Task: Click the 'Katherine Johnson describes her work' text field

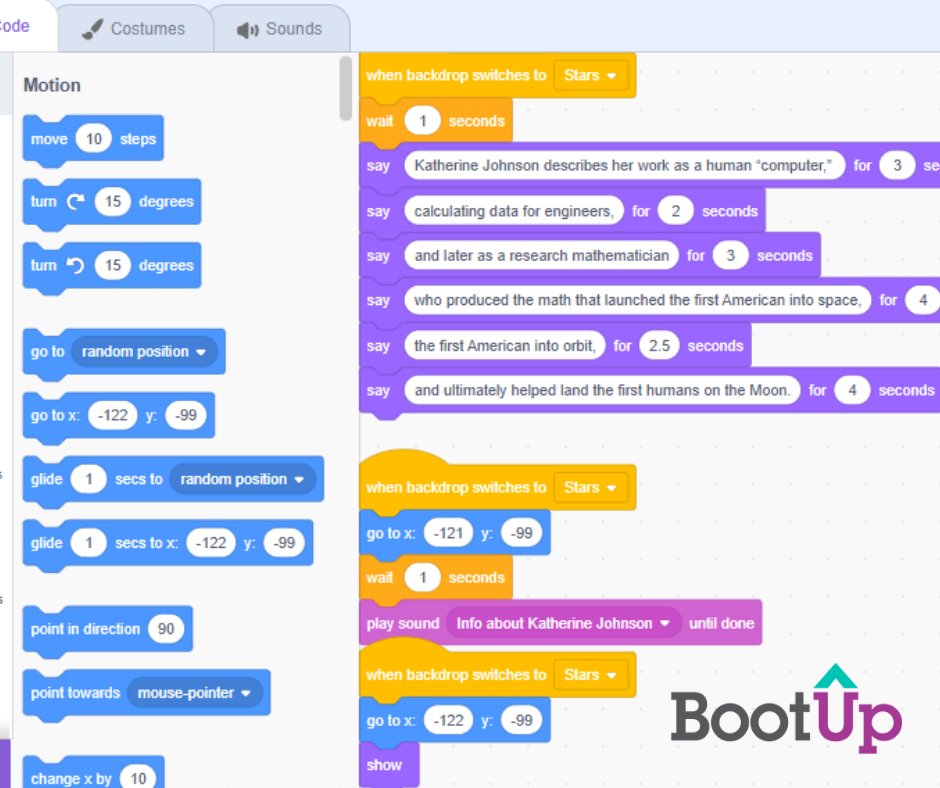Action: pyautogui.click(x=623, y=166)
